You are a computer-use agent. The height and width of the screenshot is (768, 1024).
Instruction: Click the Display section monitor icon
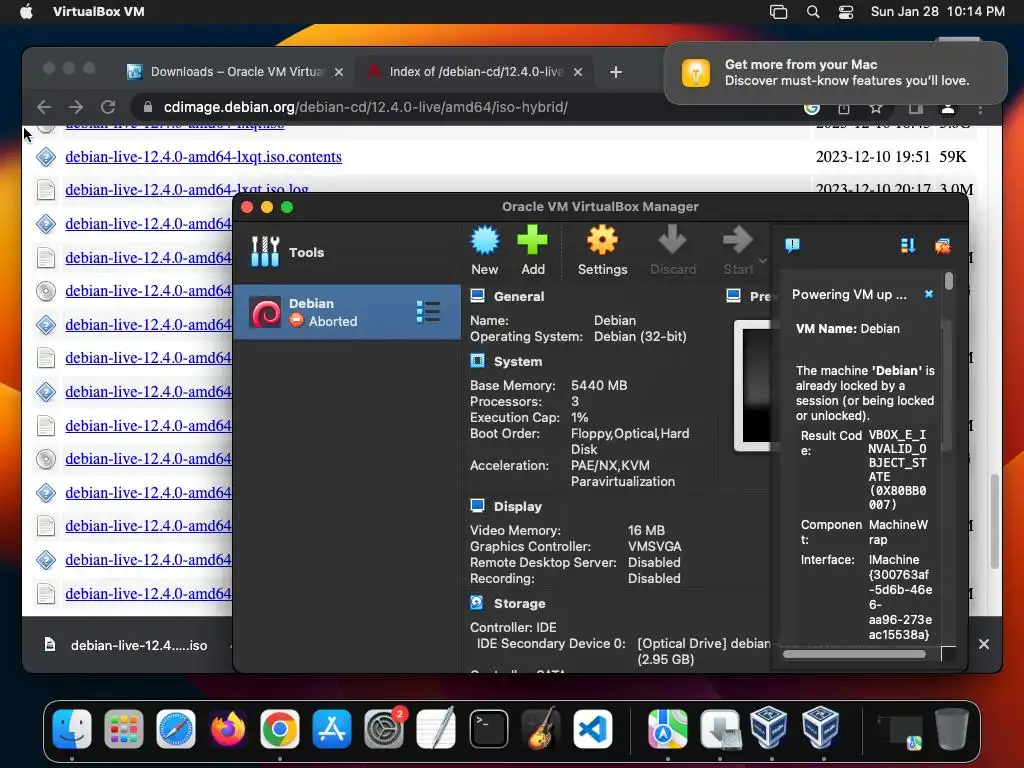point(477,506)
